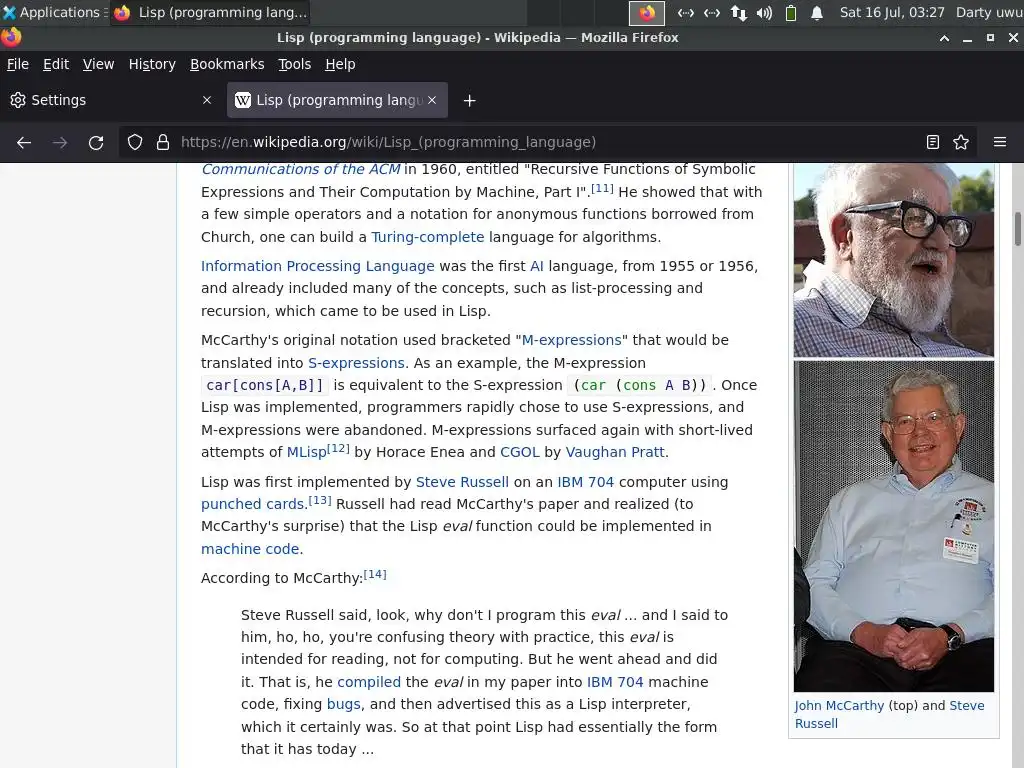
Task: Open the Steve Russell photo thumbnail
Action: point(893,526)
